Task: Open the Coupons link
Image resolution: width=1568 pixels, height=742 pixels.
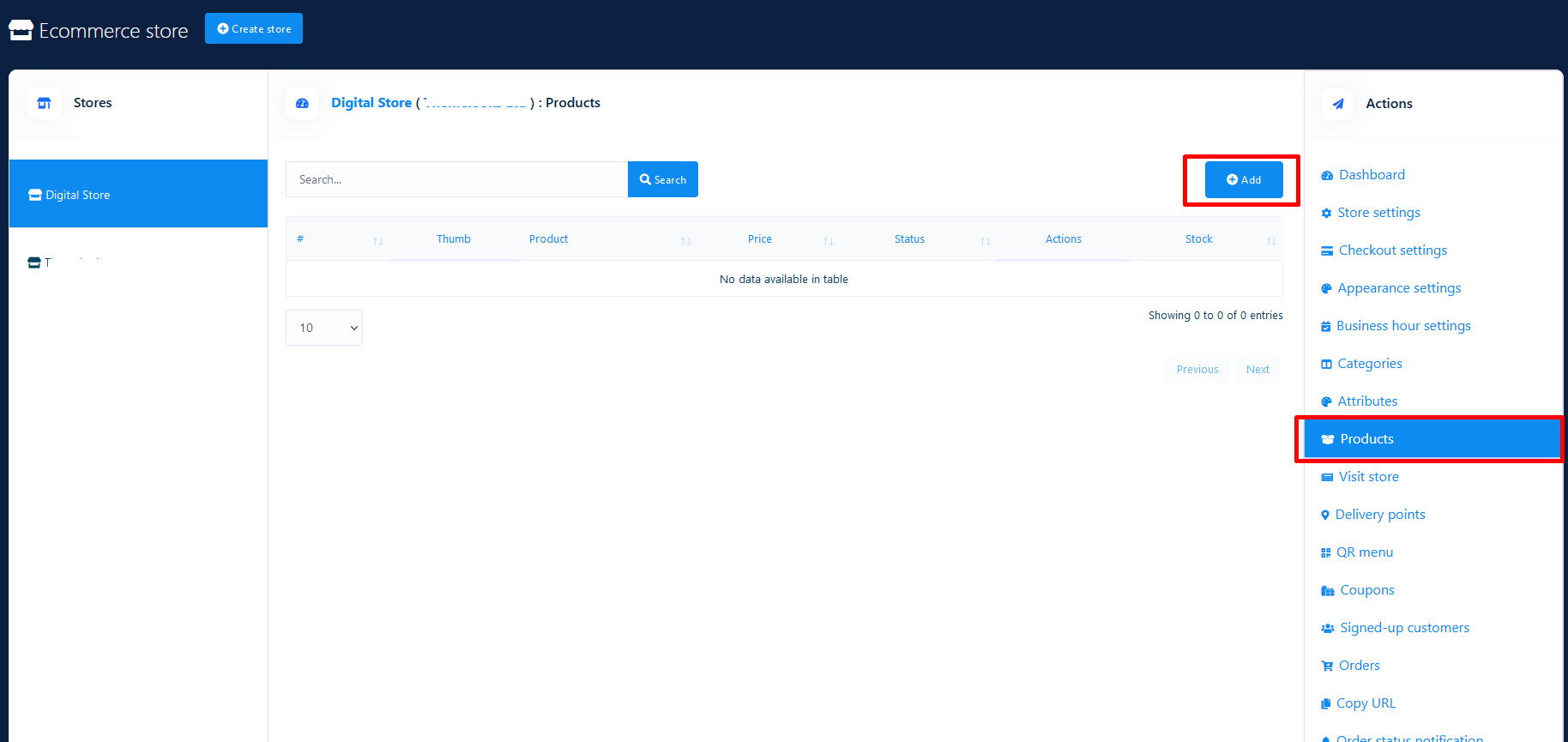Action: point(1366,590)
